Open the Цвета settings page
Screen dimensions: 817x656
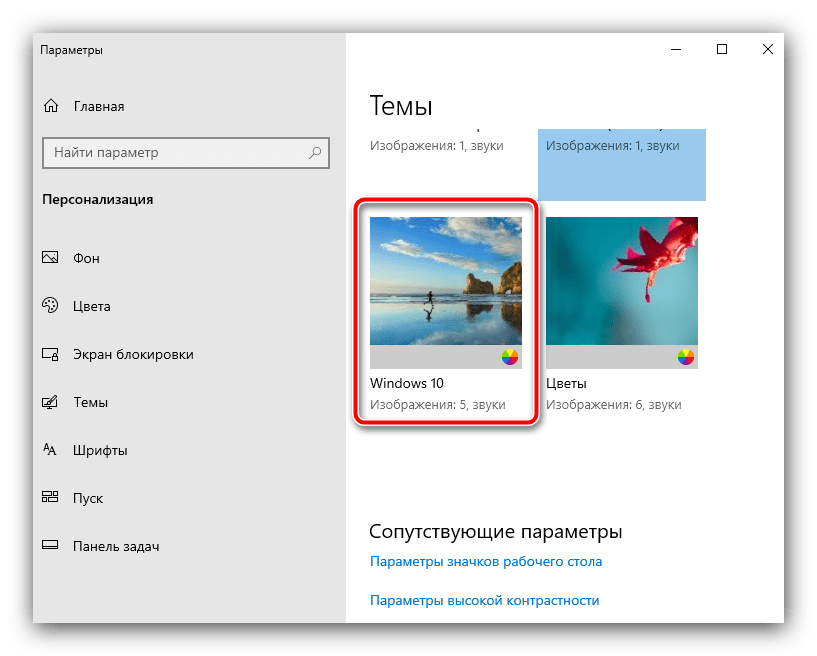point(92,306)
